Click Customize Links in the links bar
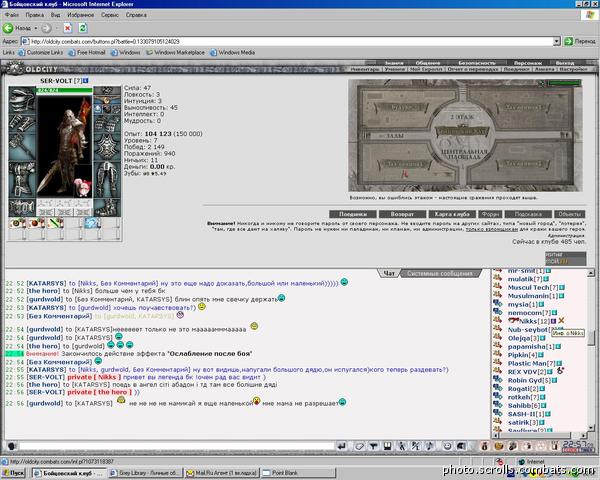The height and width of the screenshot is (480, 600). point(41,52)
